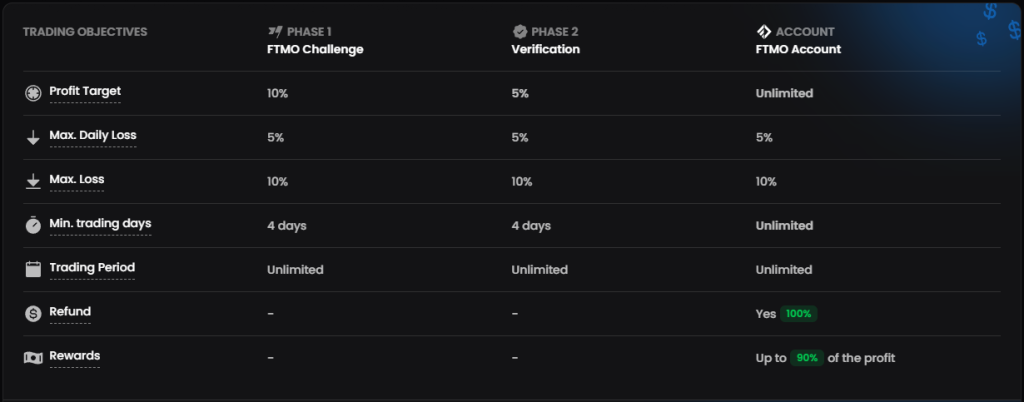
Task: Click the Phase 2 verification badge icon
Action: pyautogui.click(x=520, y=32)
